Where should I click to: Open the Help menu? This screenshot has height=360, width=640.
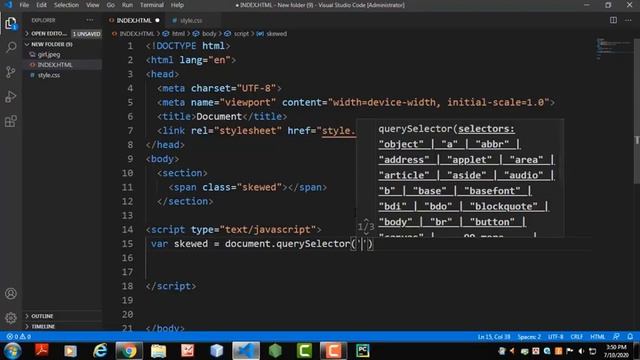[x=177, y=5]
